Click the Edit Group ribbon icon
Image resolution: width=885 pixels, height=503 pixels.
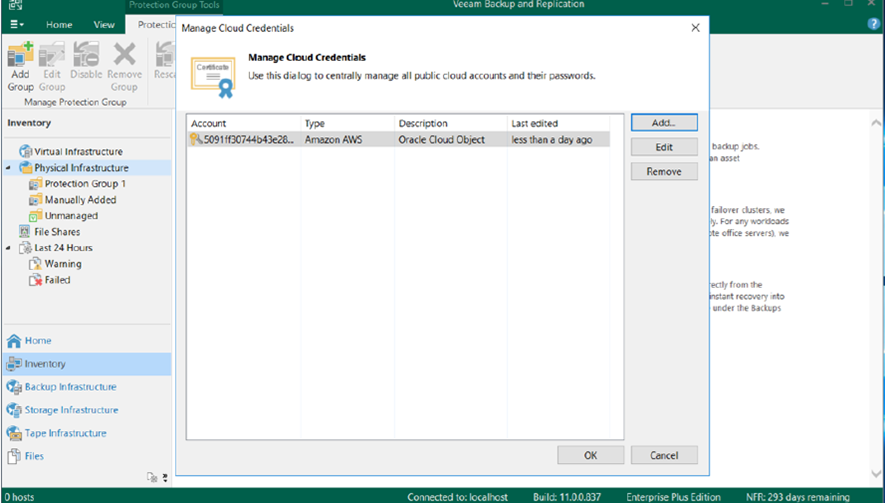point(52,67)
